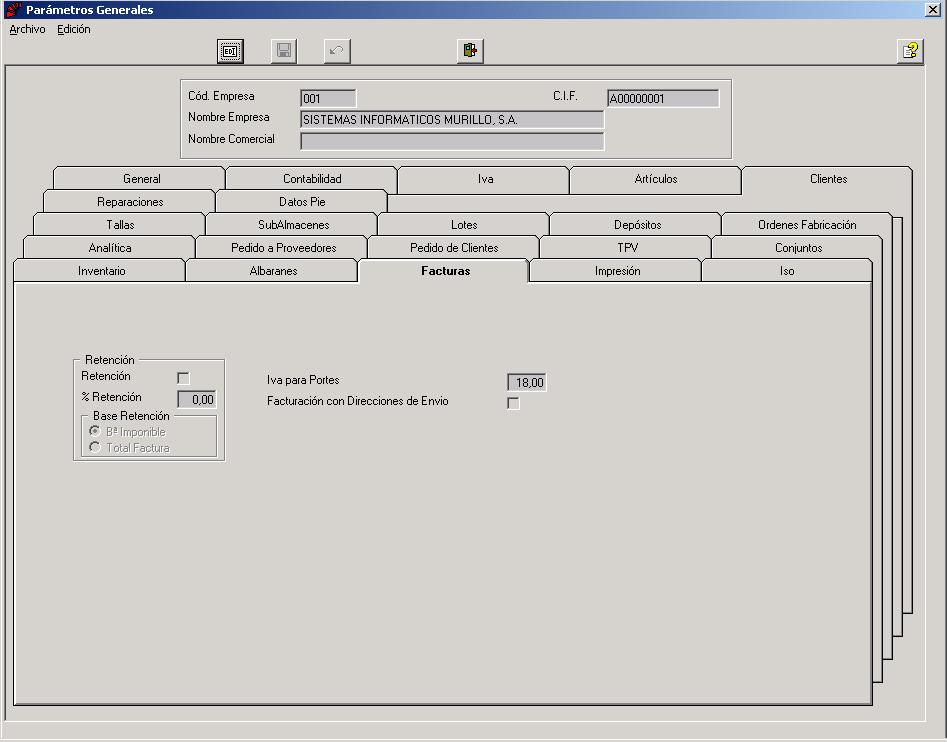The height and width of the screenshot is (742, 947).
Task: Click the 'Iva para Portes' label
Action: point(303,380)
